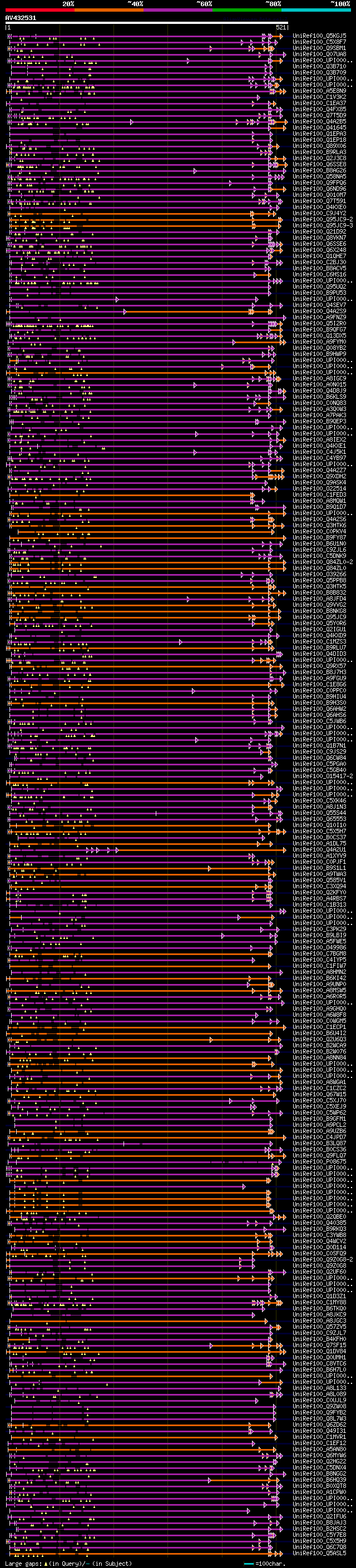Open hit UniRef100_Q9SBM1
Image resolution: width=356 pixels, height=1568 pixels.
pos(319,49)
